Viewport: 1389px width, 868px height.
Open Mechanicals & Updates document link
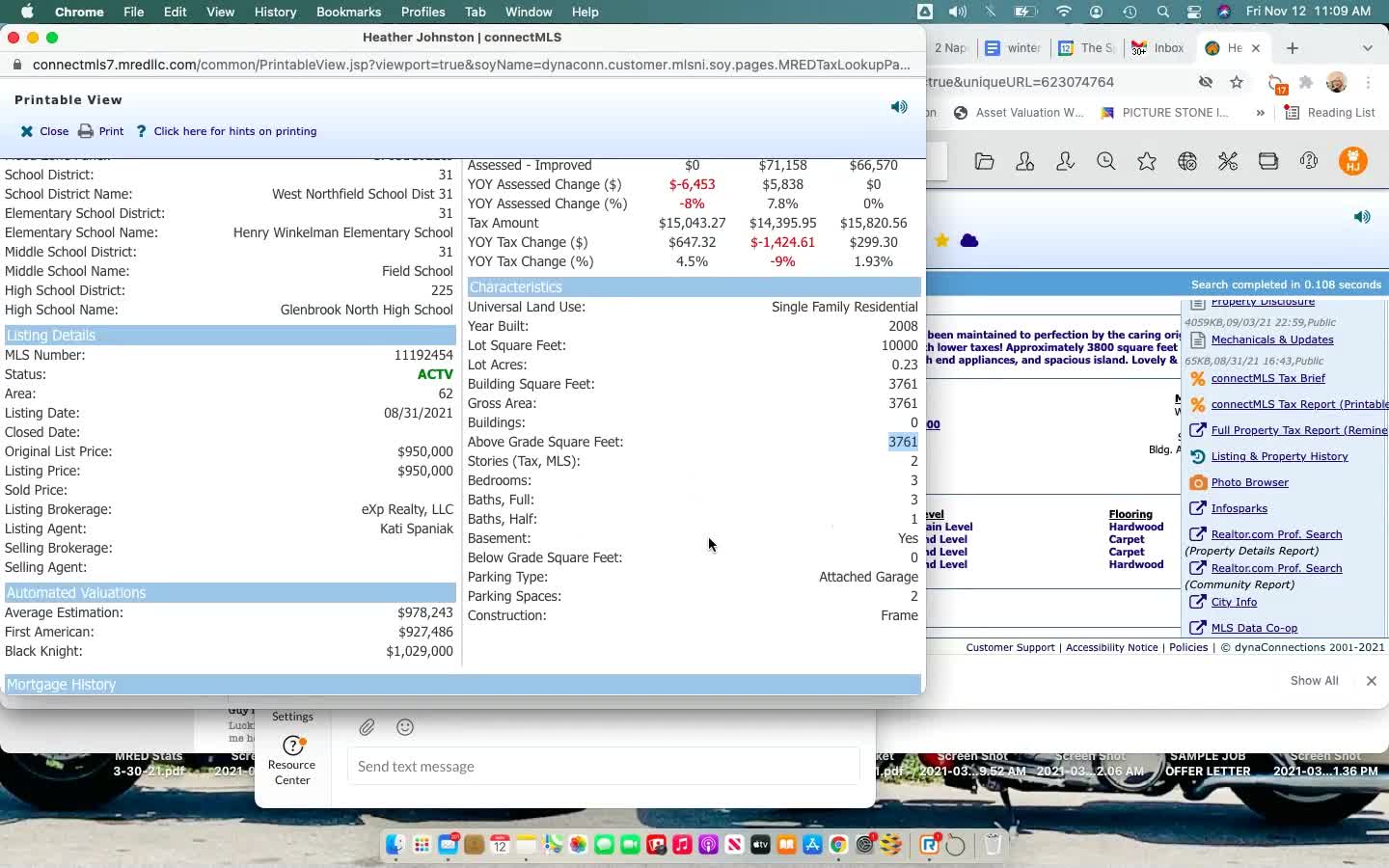coord(1272,339)
